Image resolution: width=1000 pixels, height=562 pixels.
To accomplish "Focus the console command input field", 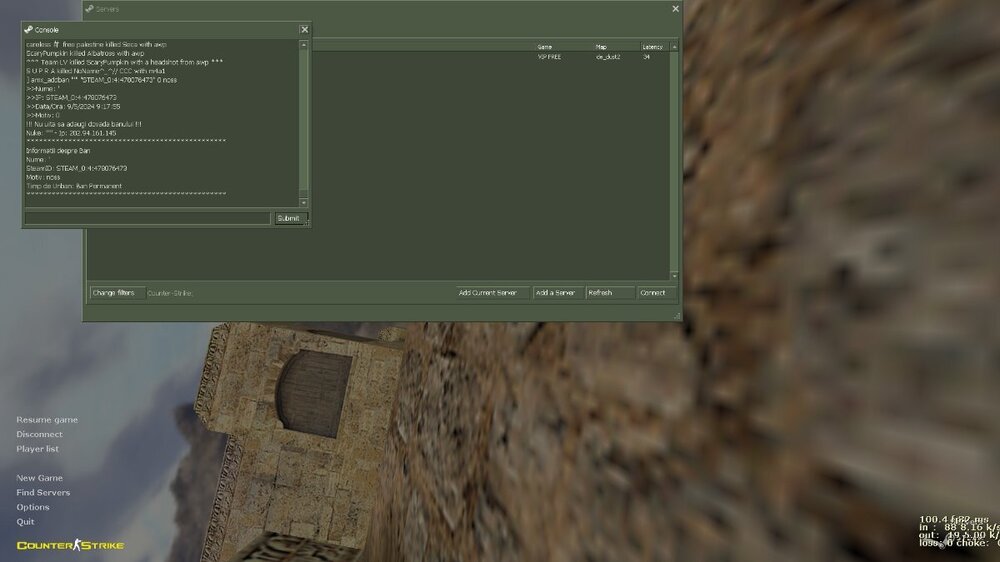I will point(147,218).
